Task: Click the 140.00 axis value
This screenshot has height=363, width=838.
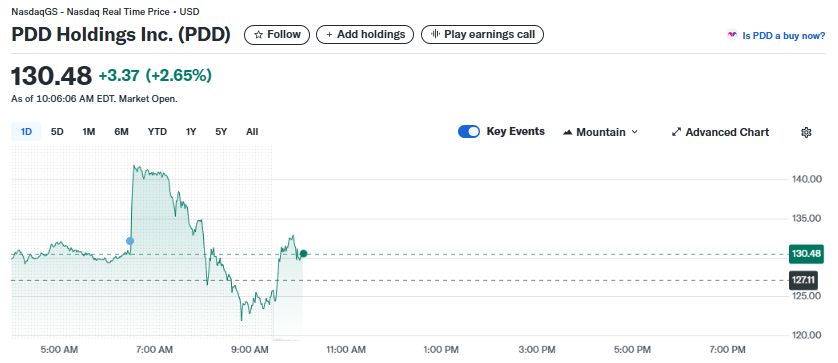Action: coord(806,179)
